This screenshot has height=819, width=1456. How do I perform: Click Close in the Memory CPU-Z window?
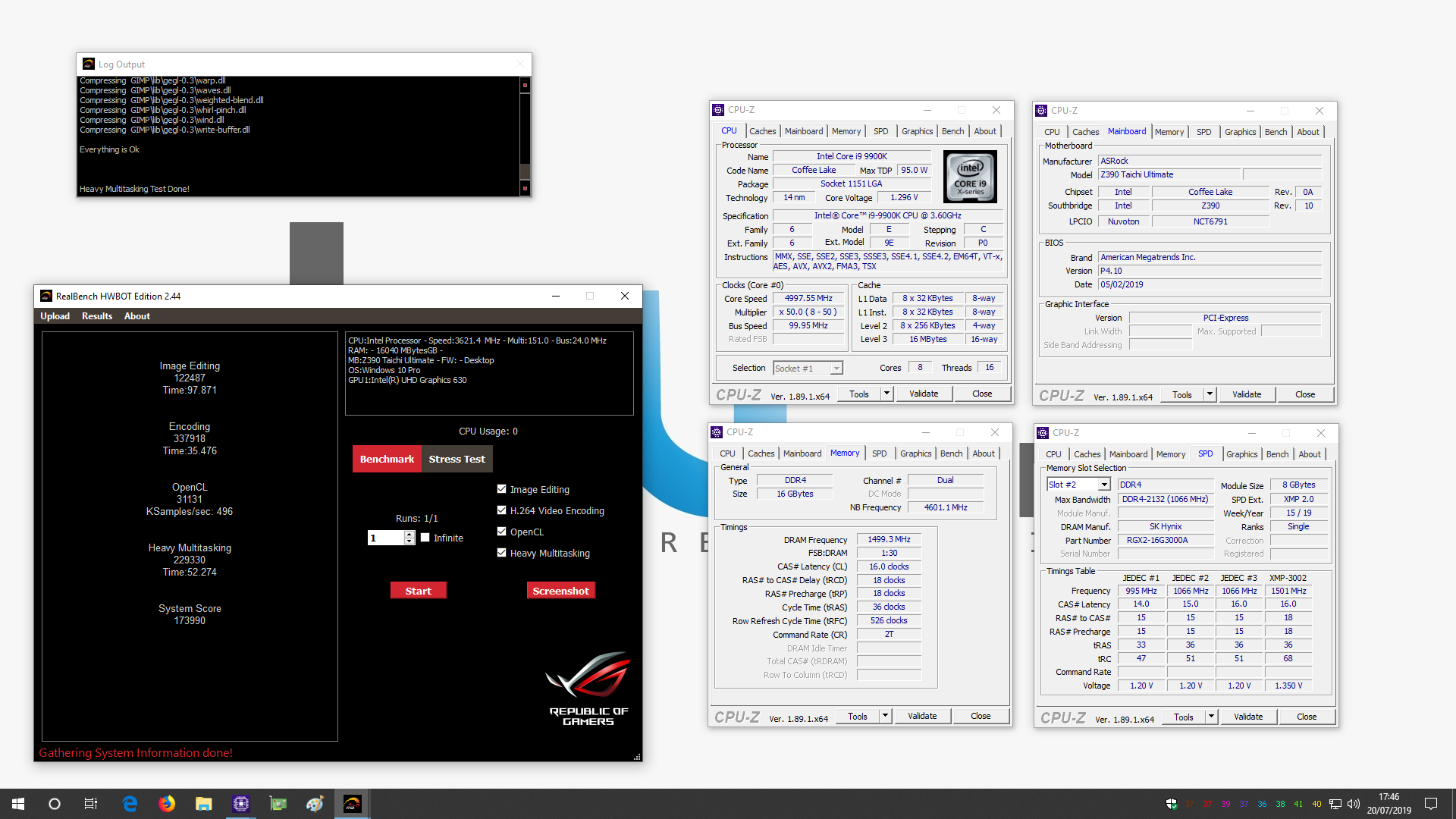pyautogui.click(x=981, y=716)
